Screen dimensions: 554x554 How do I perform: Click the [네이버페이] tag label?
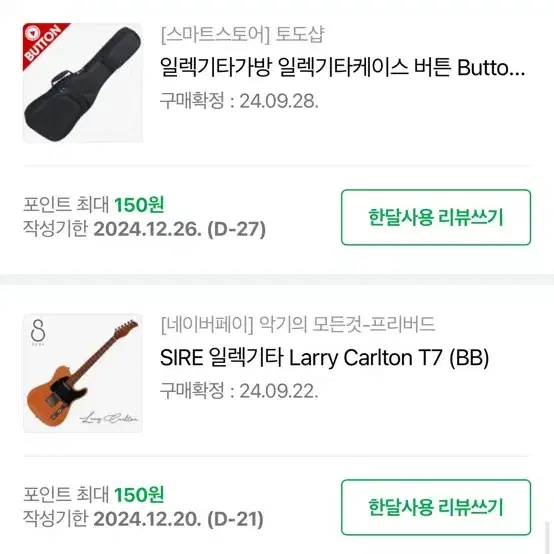click(207, 324)
